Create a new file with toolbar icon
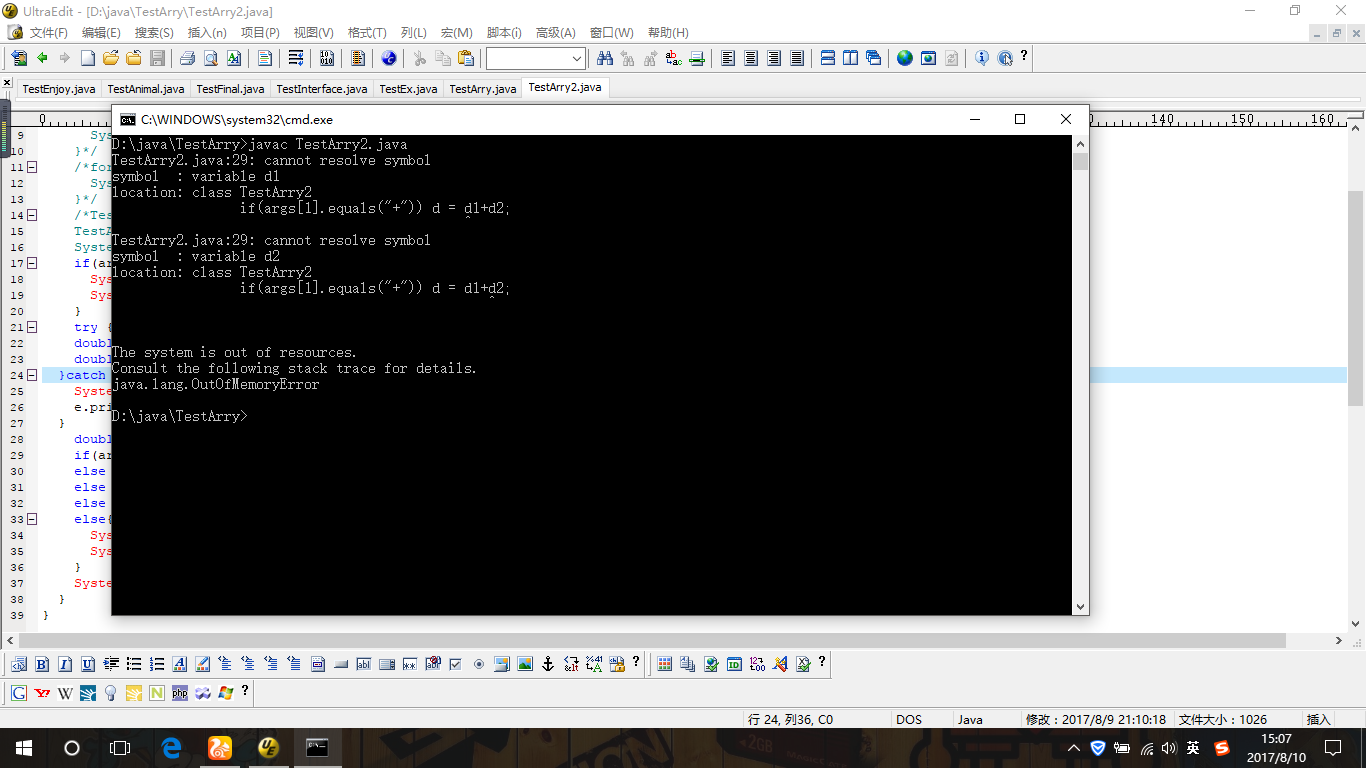 [x=87, y=58]
